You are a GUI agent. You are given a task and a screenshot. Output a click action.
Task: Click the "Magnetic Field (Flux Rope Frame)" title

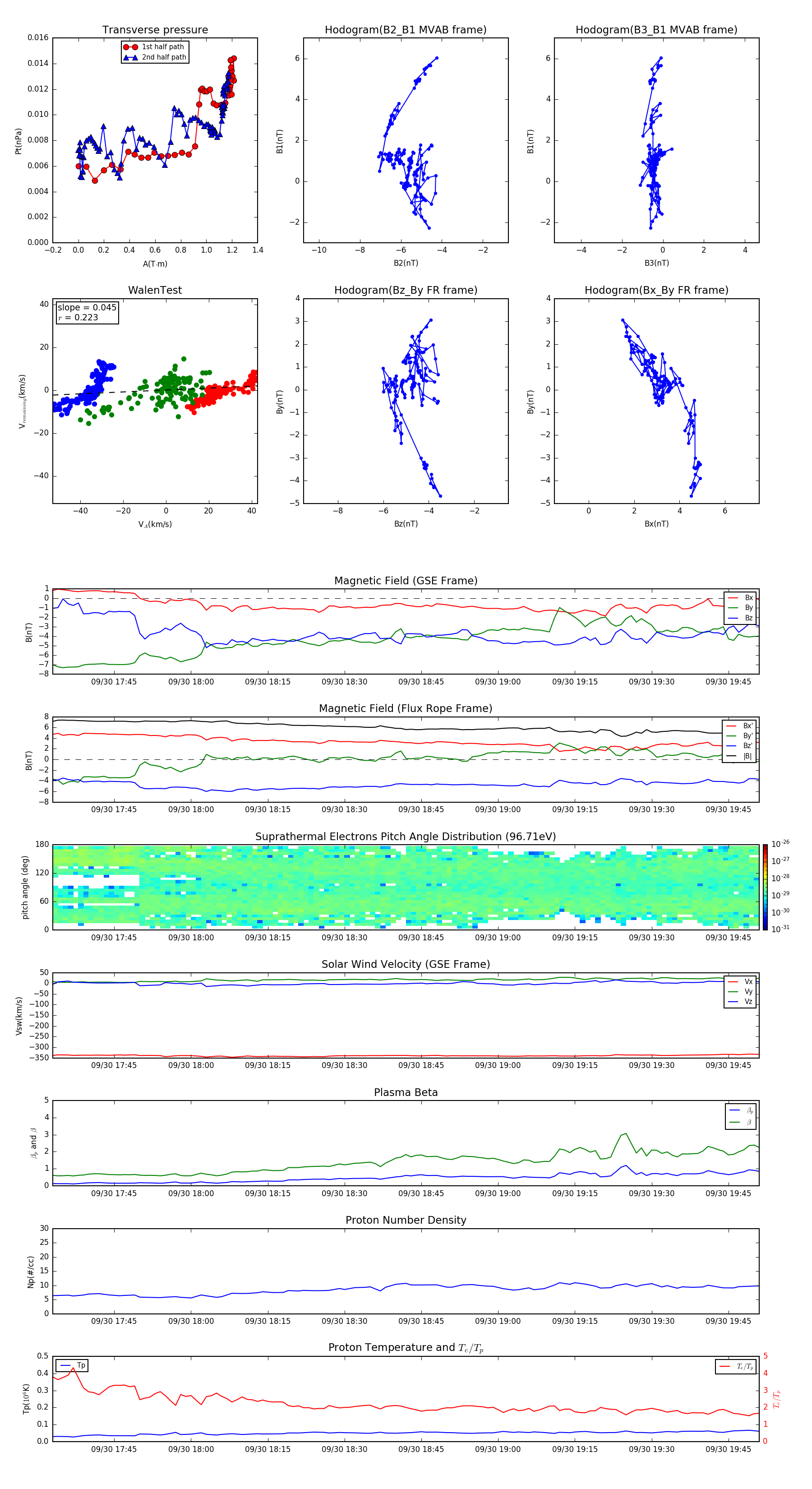click(x=406, y=709)
